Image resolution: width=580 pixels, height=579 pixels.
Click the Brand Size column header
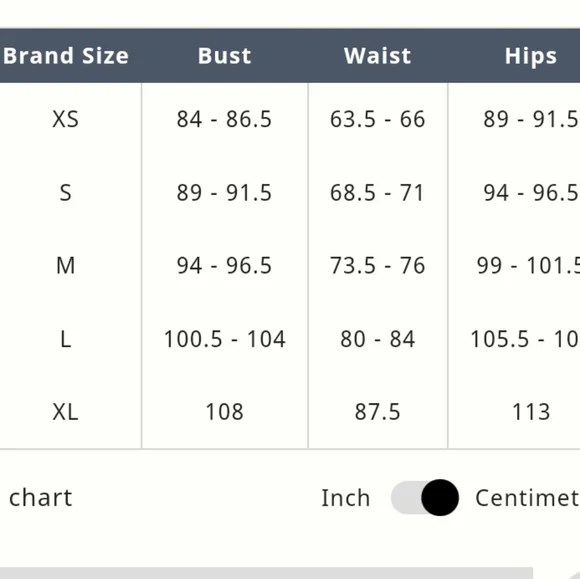tap(66, 56)
